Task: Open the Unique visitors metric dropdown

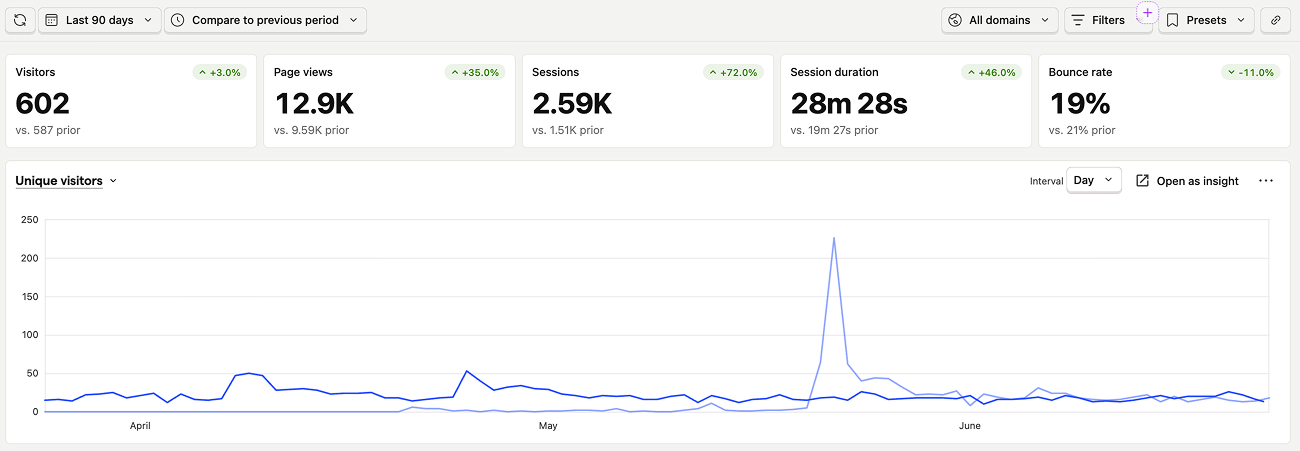Action: click(66, 181)
